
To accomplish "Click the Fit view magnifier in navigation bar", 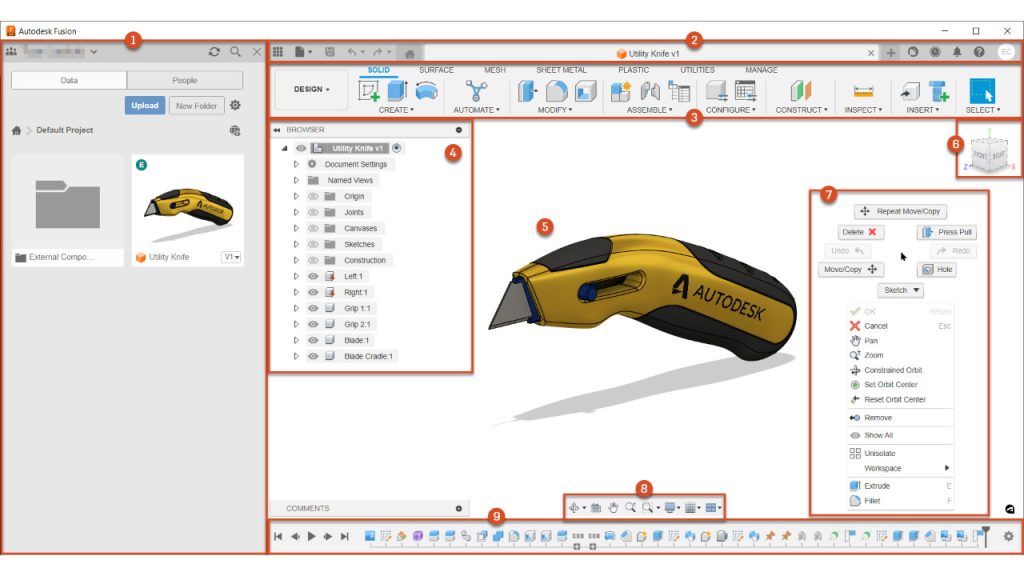I will coord(648,507).
